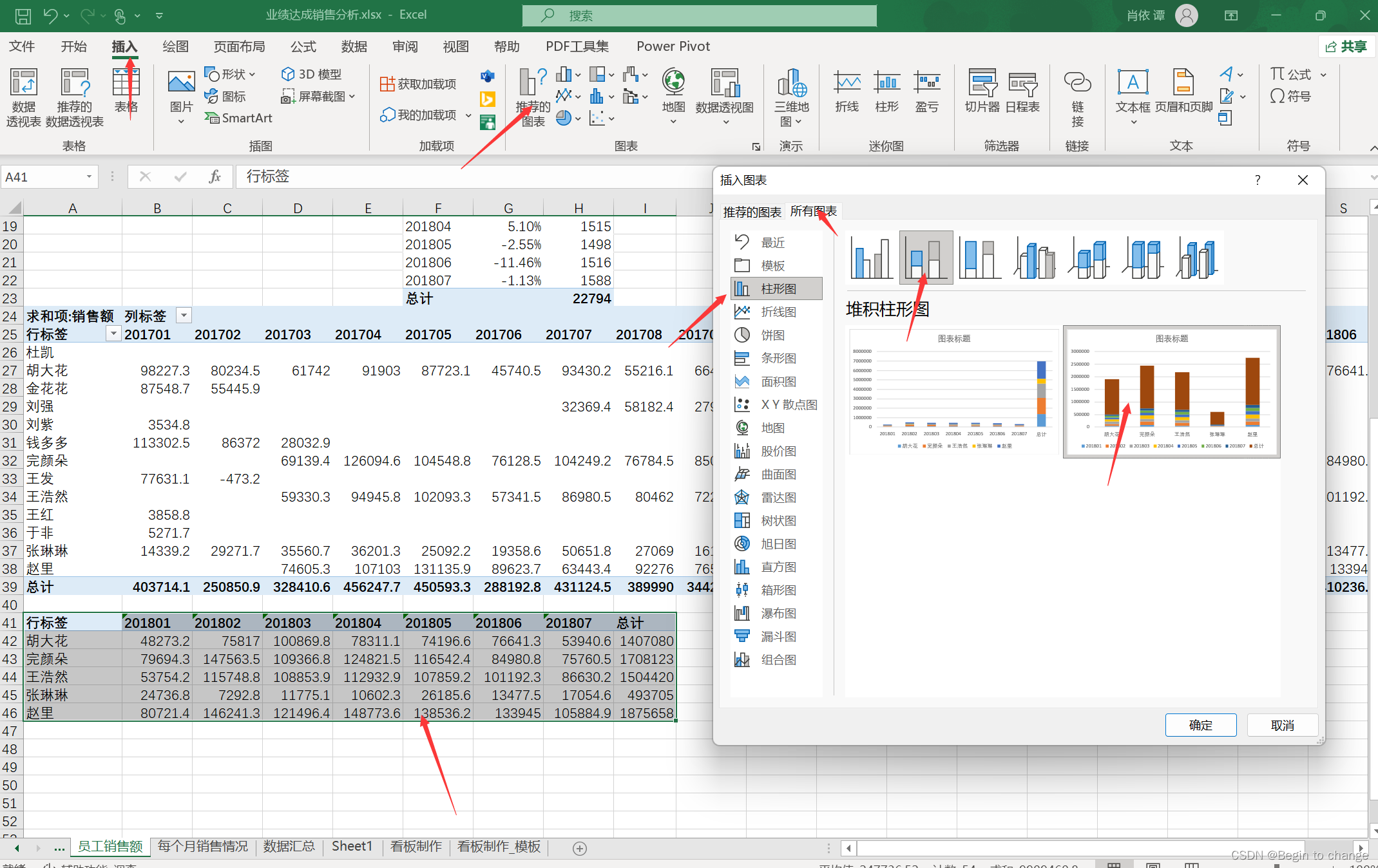Open the Page Layout ribbon tab
Image resolution: width=1378 pixels, height=868 pixels.
coord(239,46)
